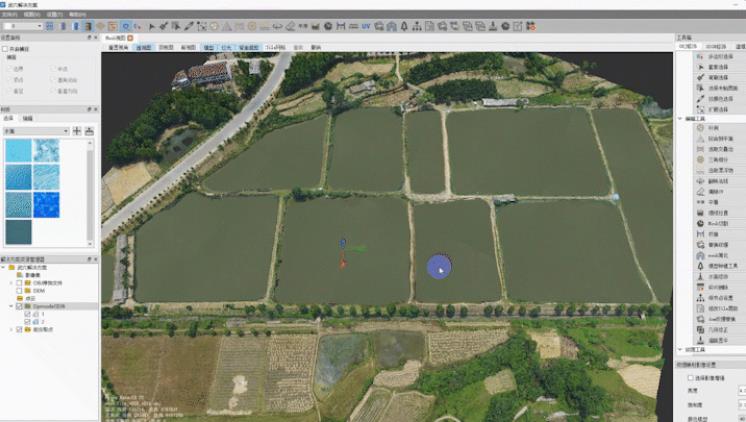
Task: Switch to the 编辑 tab in texture panel
Action: (28, 118)
